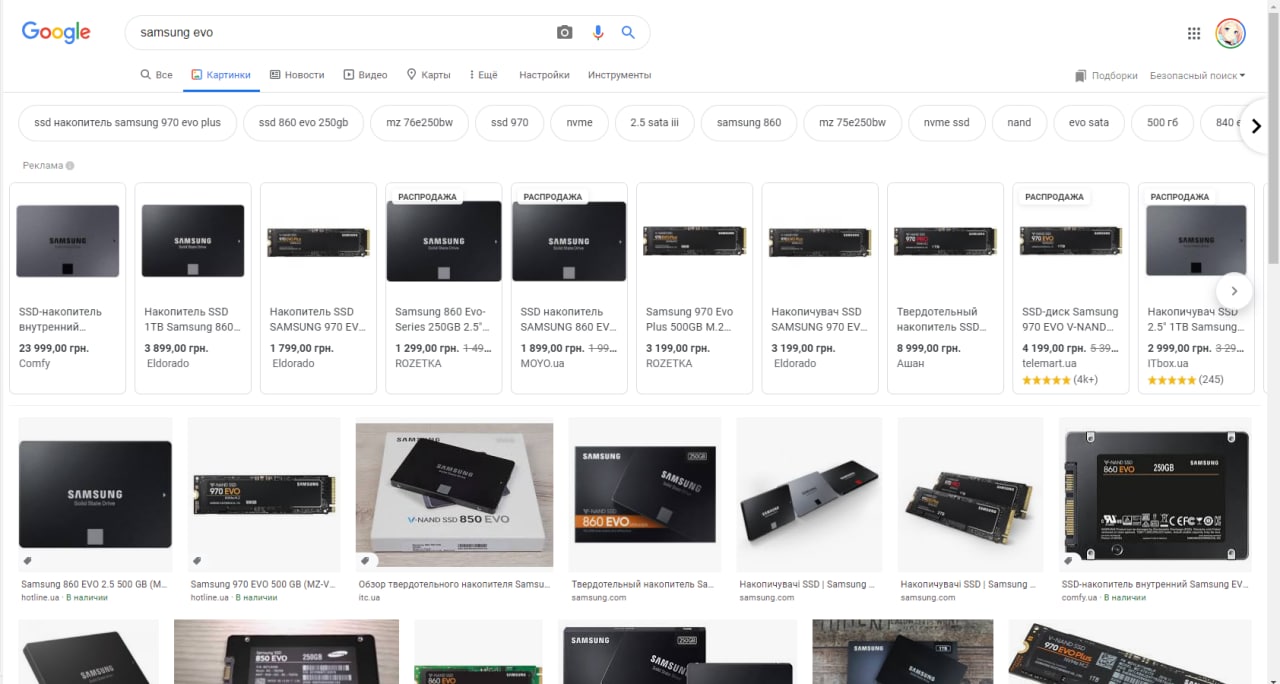The image size is (1280, 684).
Task: Select the samsung 860 chip
Action: [x=749, y=123]
